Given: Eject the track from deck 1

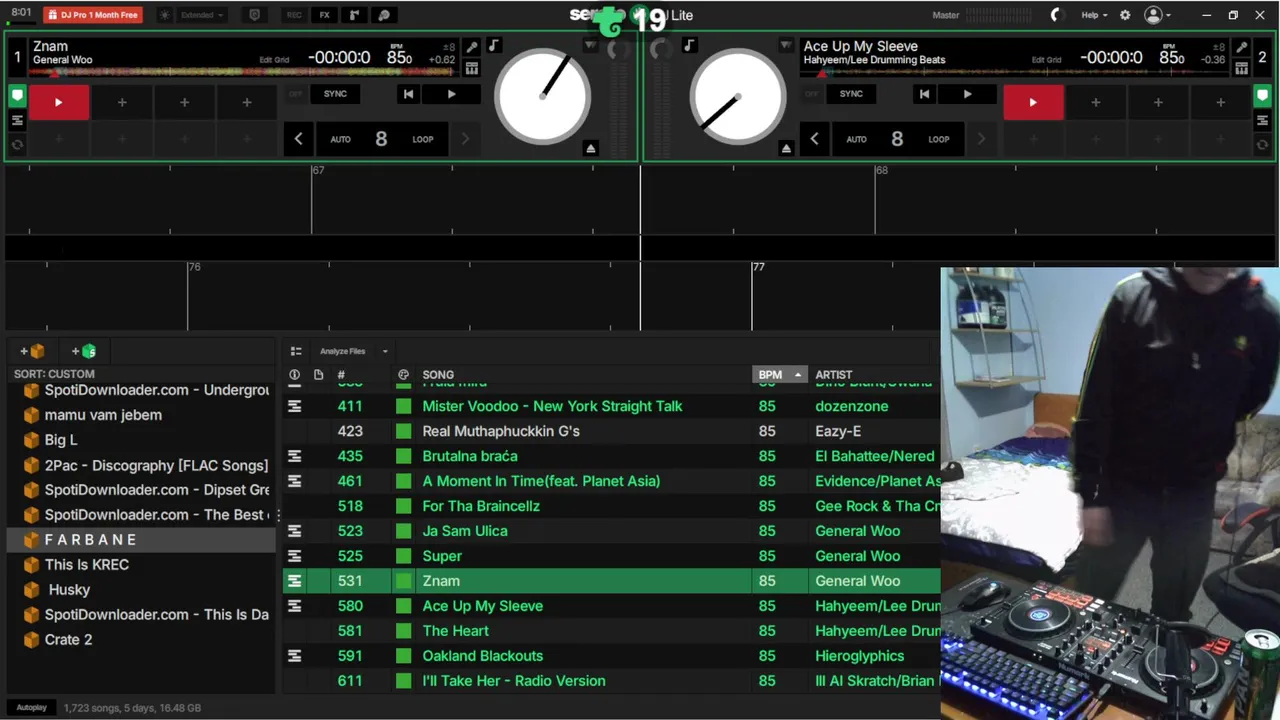Looking at the screenshot, I should (590, 148).
